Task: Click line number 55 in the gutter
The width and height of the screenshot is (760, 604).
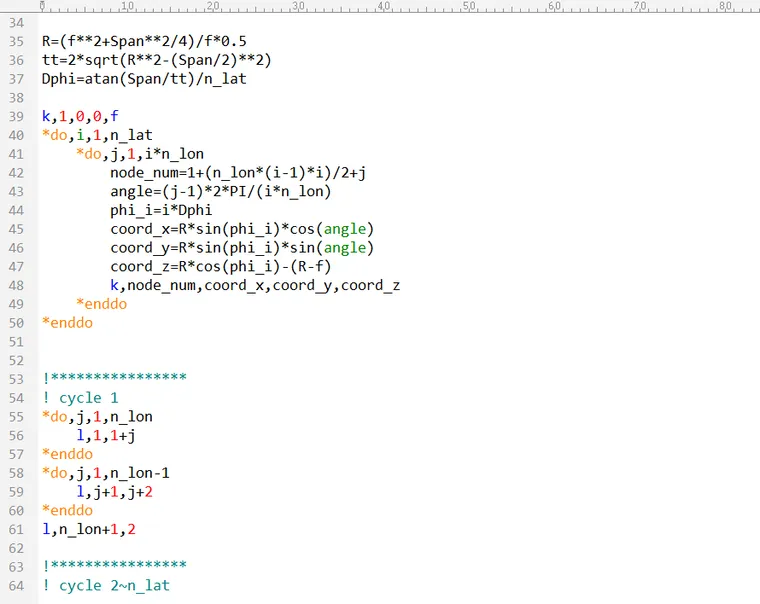Action: click(16, 417)
